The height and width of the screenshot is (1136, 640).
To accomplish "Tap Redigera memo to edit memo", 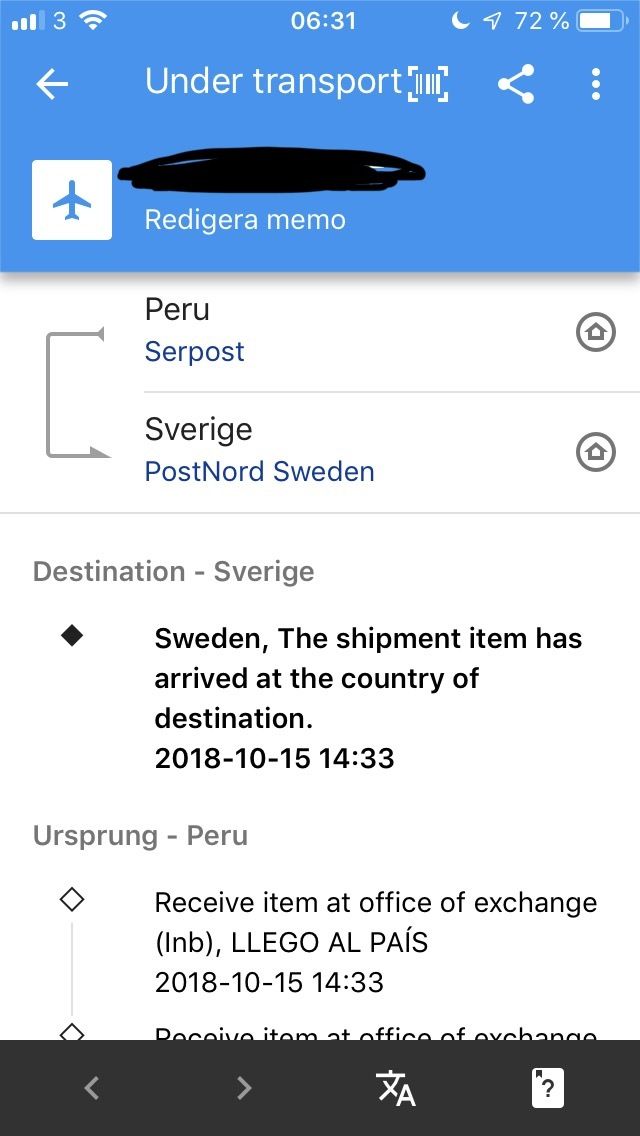I will pyautogui.click(x=245, y=220).
